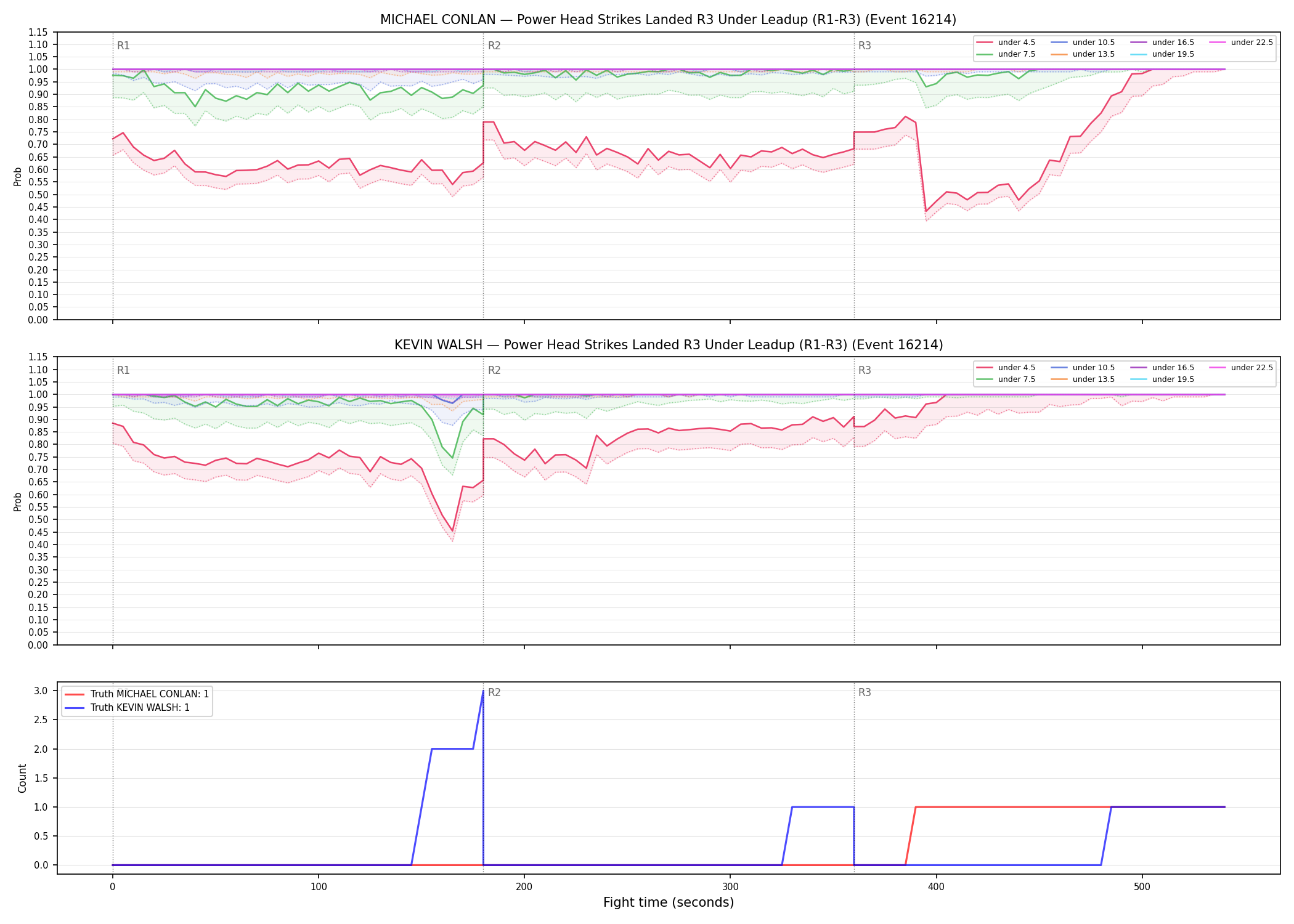The width and height of the screenshot is (1294, 924).
Task: Click the 1.15 tick on Walsh chart
Action: coord(38,357)
